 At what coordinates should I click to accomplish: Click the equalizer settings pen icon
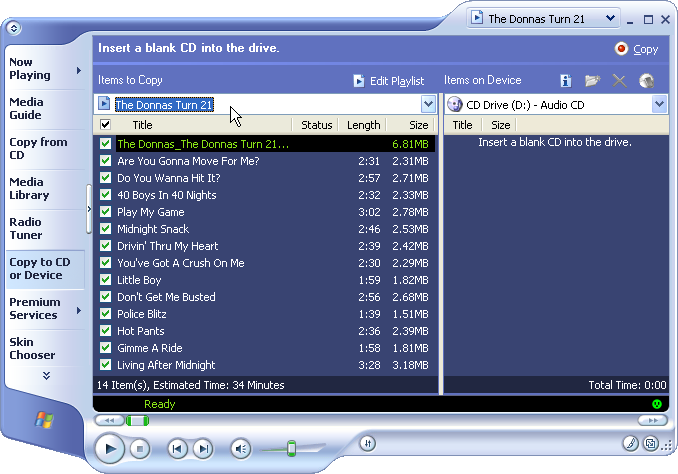pos(630,443)
